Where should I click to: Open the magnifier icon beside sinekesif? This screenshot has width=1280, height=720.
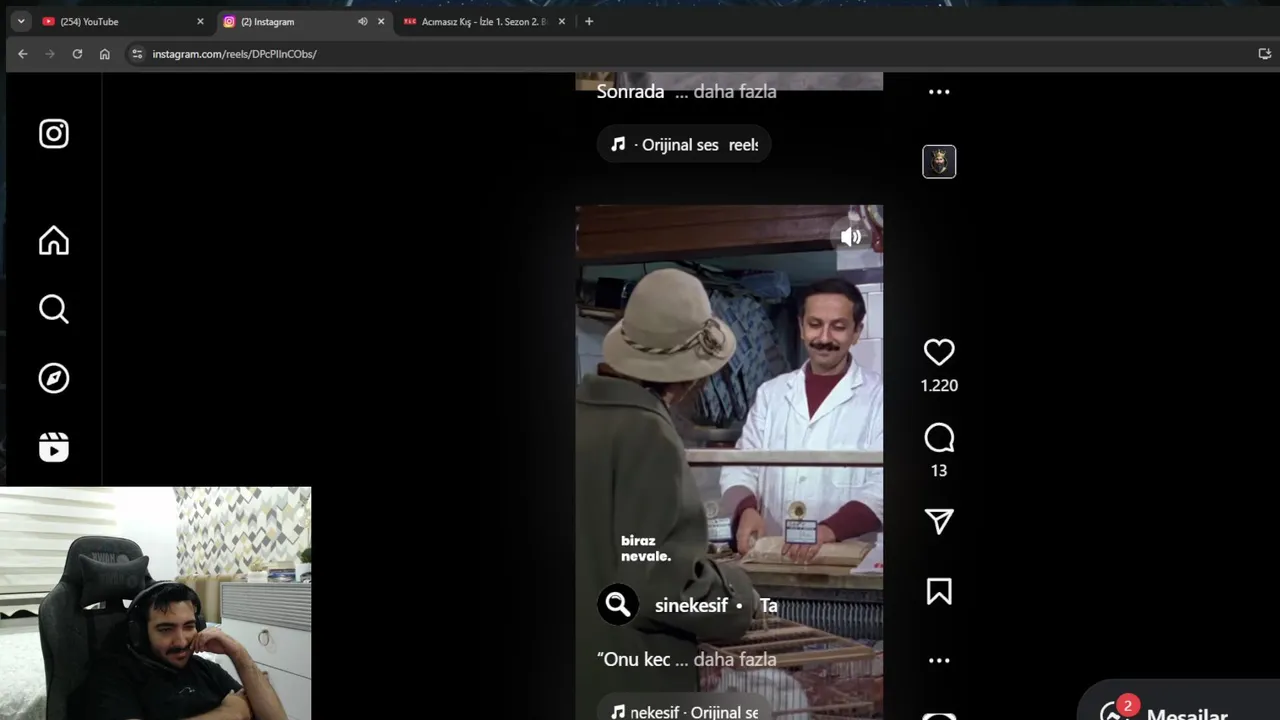pos(618,605)
